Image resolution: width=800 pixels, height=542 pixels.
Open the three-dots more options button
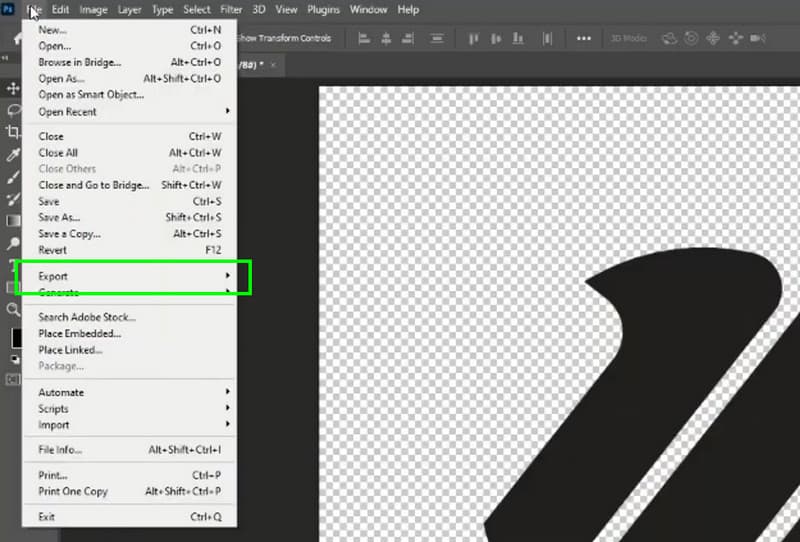pos(583,38)
